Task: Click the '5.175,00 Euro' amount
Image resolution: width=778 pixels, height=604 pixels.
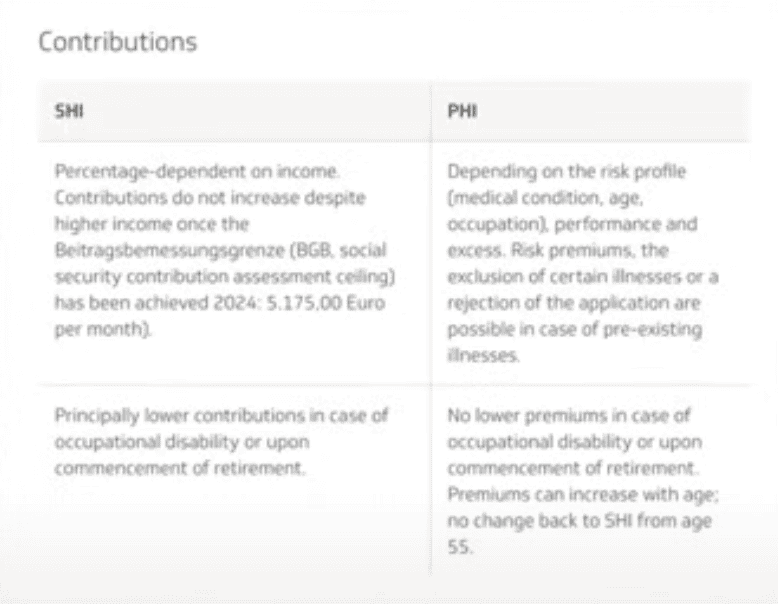Action: pos(325,303)
